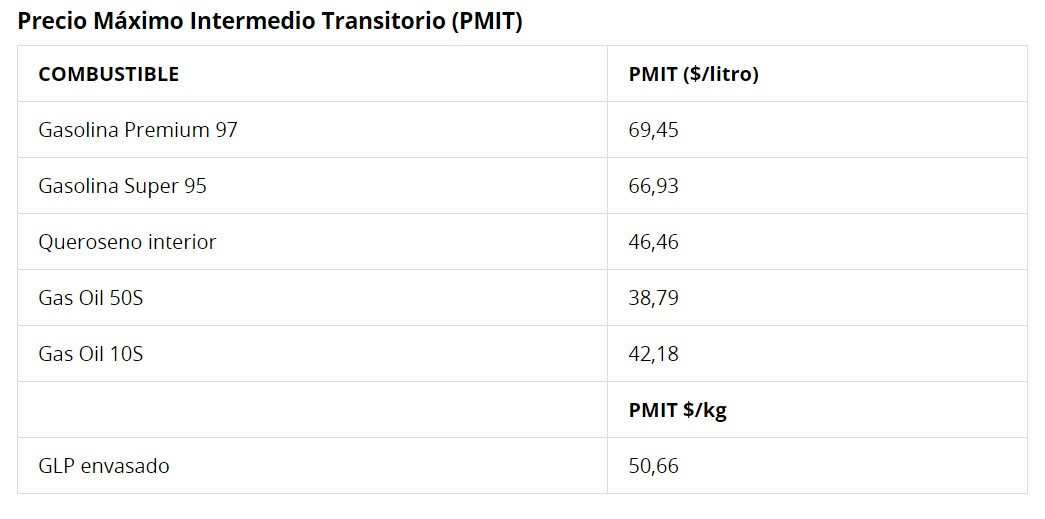Image resolution: width=1045 pixels, height=519 pixels.
Task: Select the 69,45 price cell
Action: pos(654,130)
